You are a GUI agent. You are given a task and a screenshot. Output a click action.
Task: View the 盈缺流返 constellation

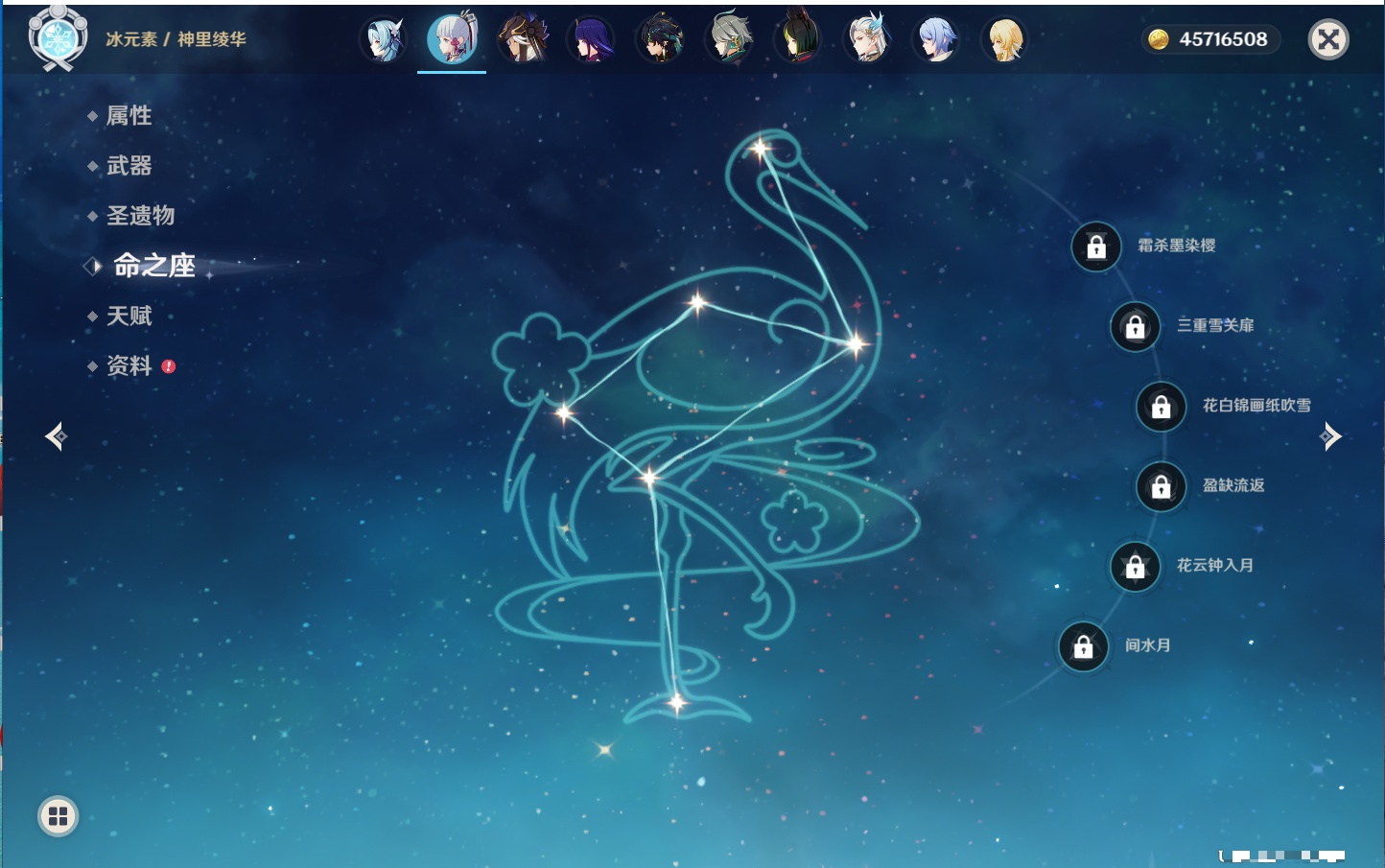click(1232, 485)
